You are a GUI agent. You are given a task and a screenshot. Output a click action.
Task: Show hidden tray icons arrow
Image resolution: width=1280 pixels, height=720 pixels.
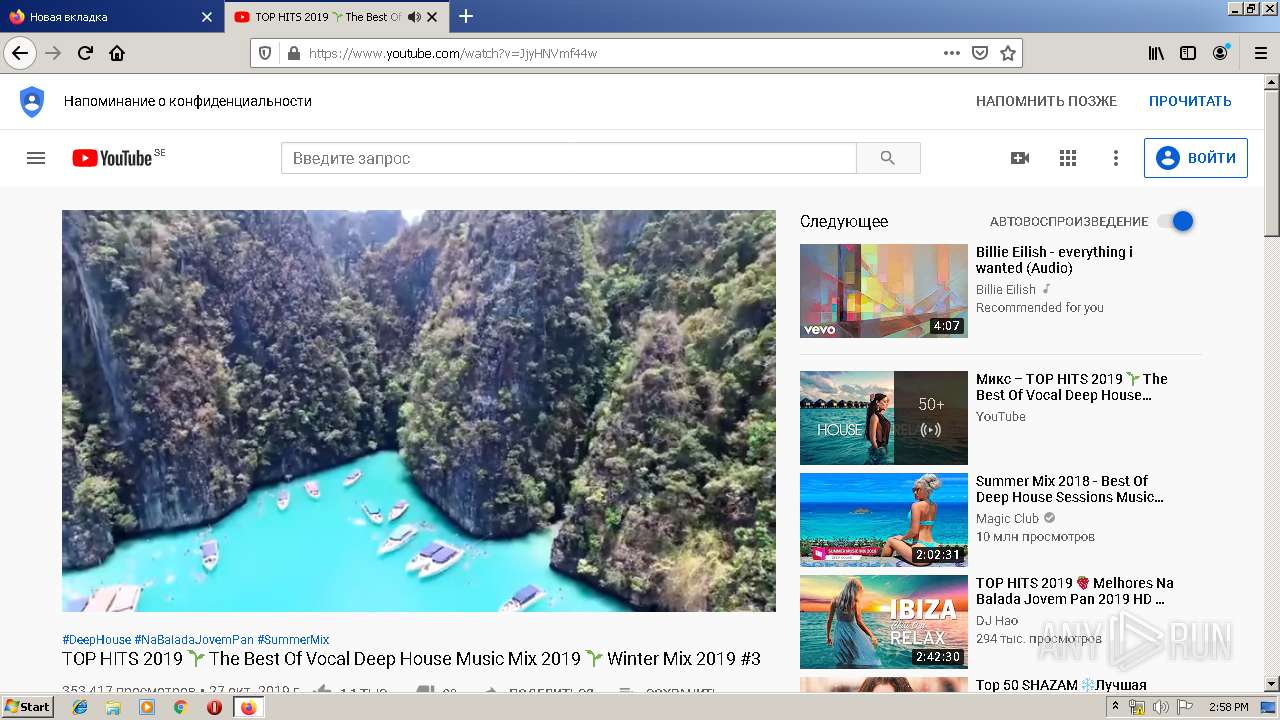(1116, 707)
